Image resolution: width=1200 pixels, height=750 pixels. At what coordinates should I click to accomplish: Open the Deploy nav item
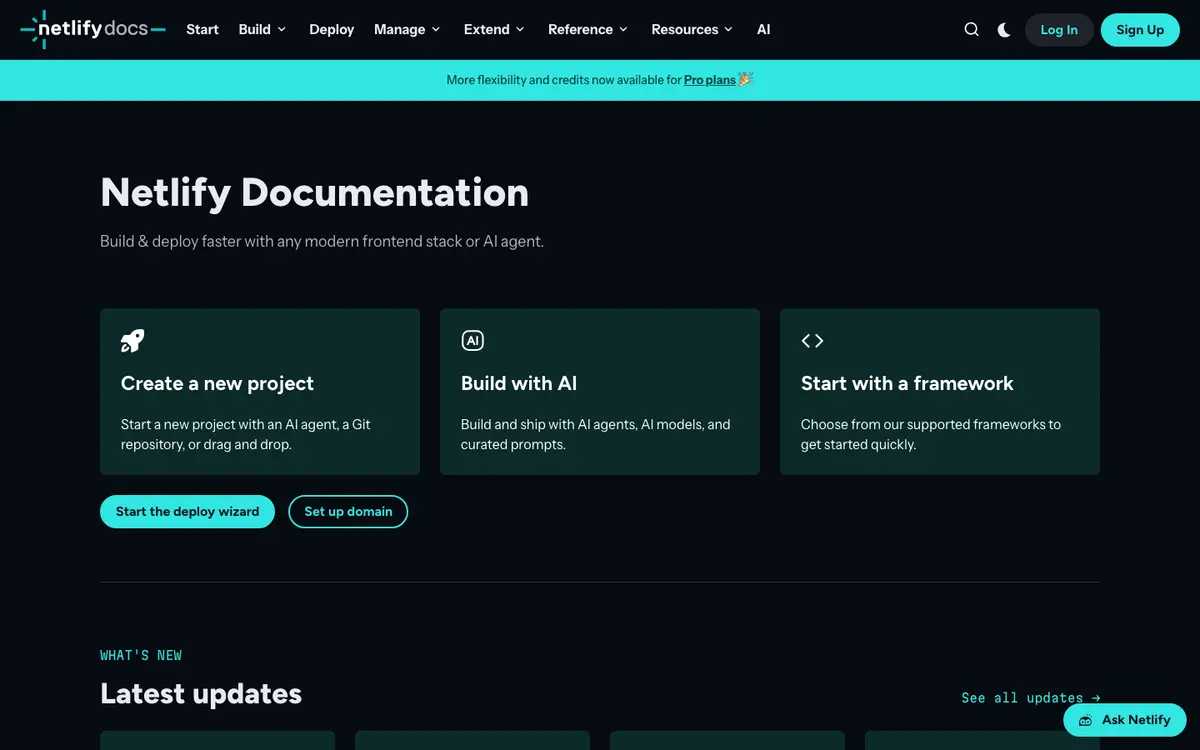332,30
